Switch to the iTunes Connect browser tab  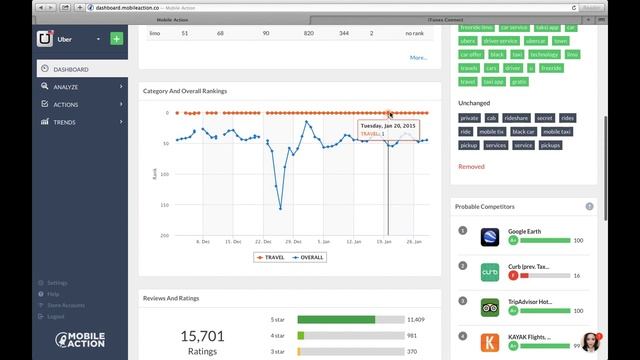445,20
